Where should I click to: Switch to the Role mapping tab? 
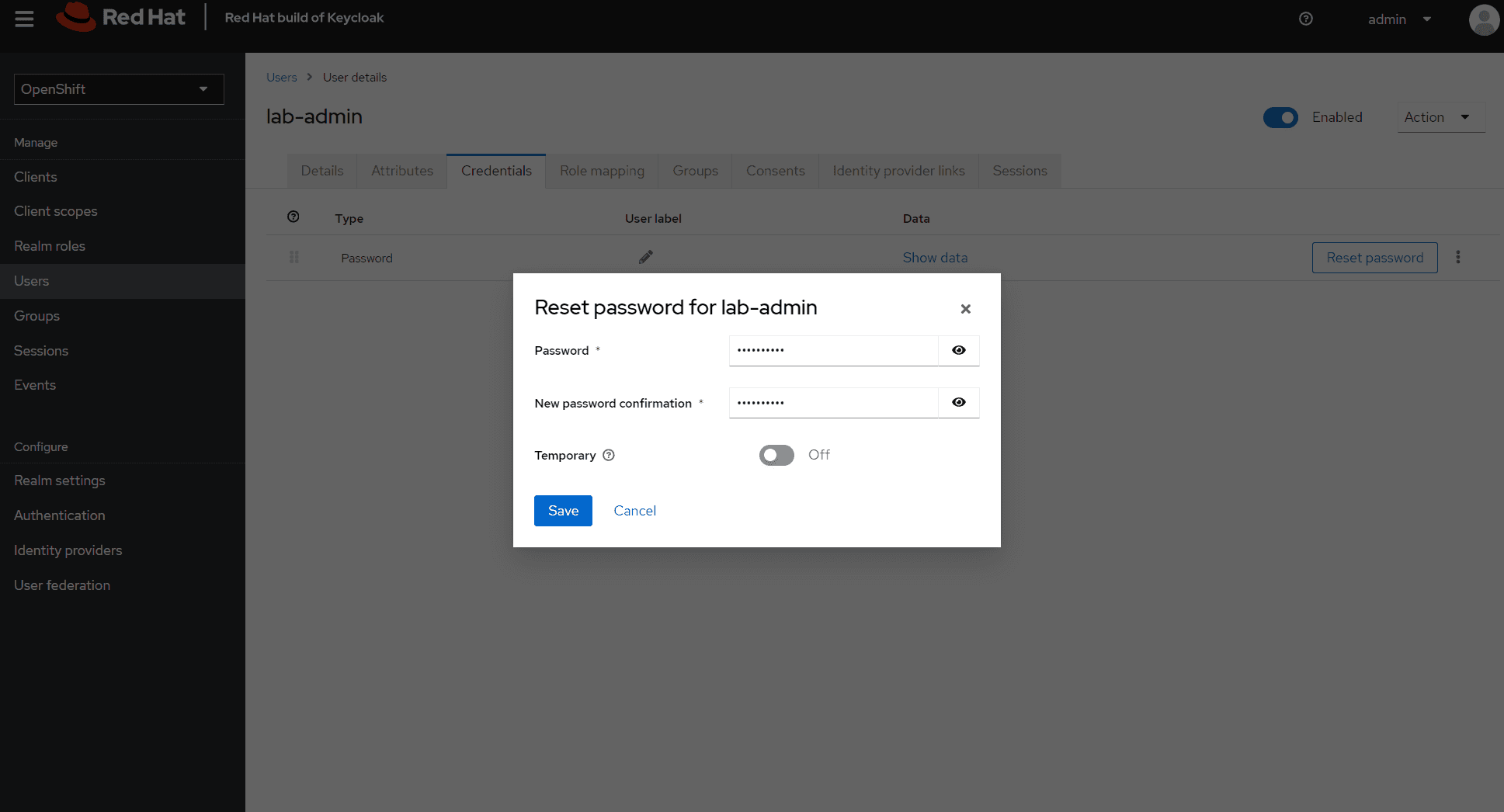(x=602, y=171)
